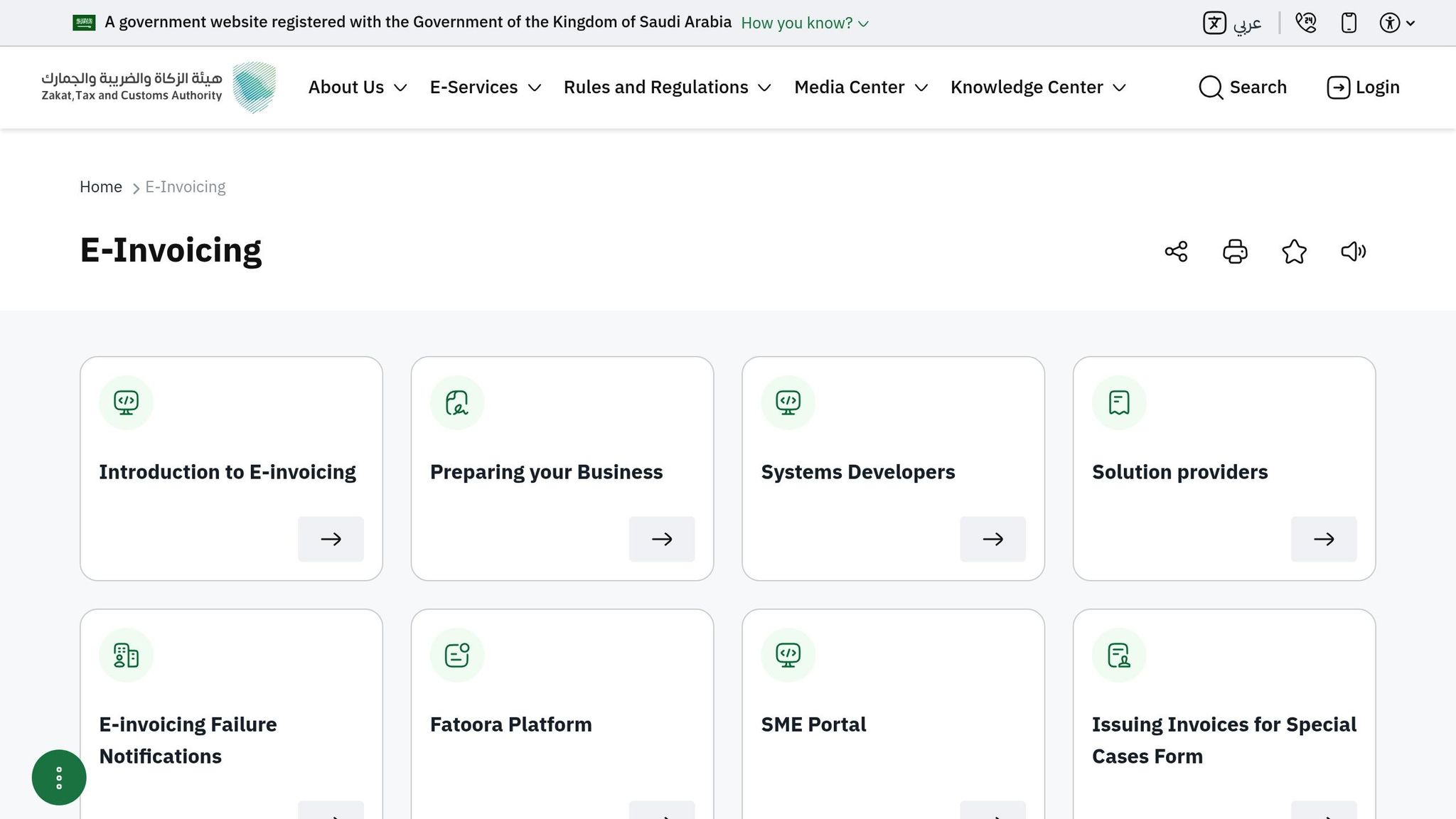
Task: Add page to favorites with star icon
Action: (x=1294, y=252)
